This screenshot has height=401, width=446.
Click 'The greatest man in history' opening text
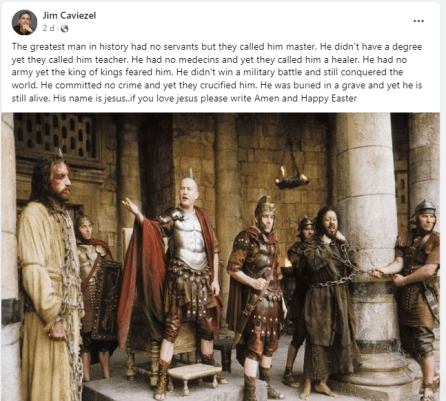pyautogui.click(x=65, y=46)
